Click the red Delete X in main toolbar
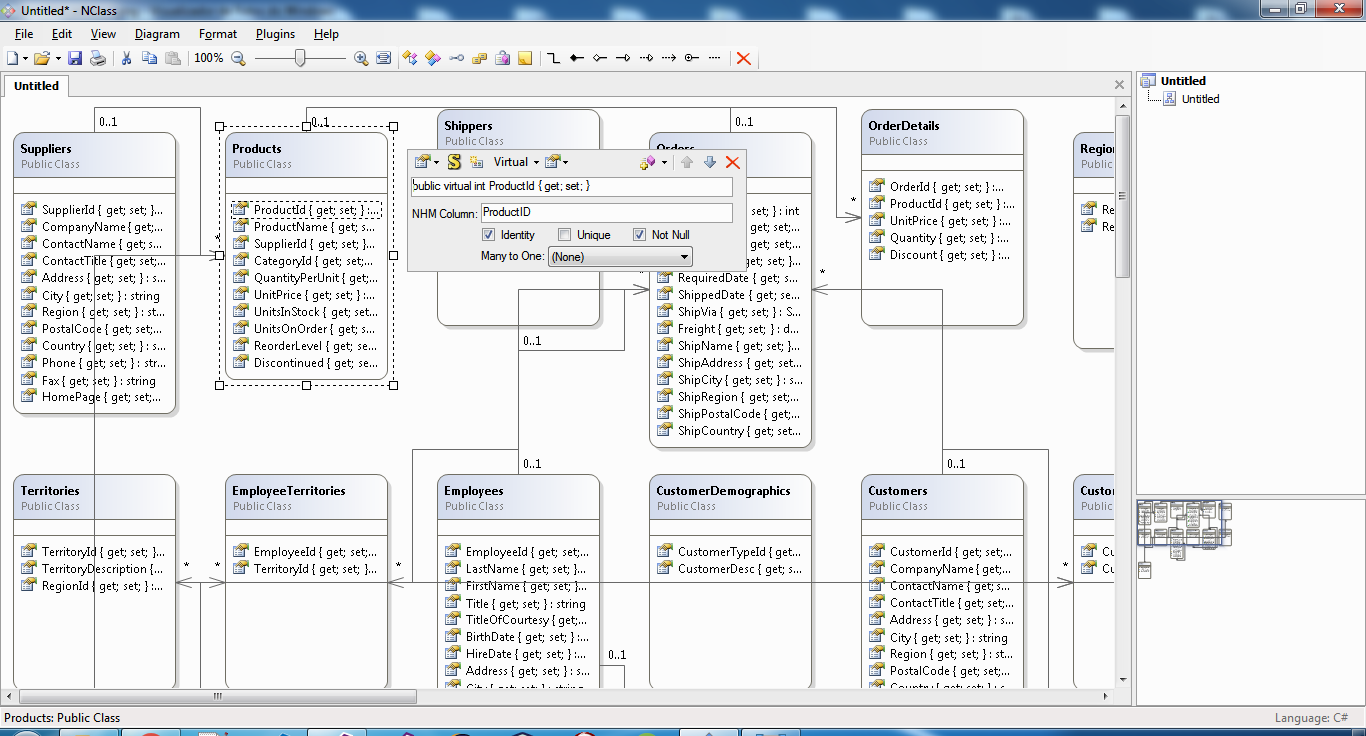1366x736 pixels. 743,58
